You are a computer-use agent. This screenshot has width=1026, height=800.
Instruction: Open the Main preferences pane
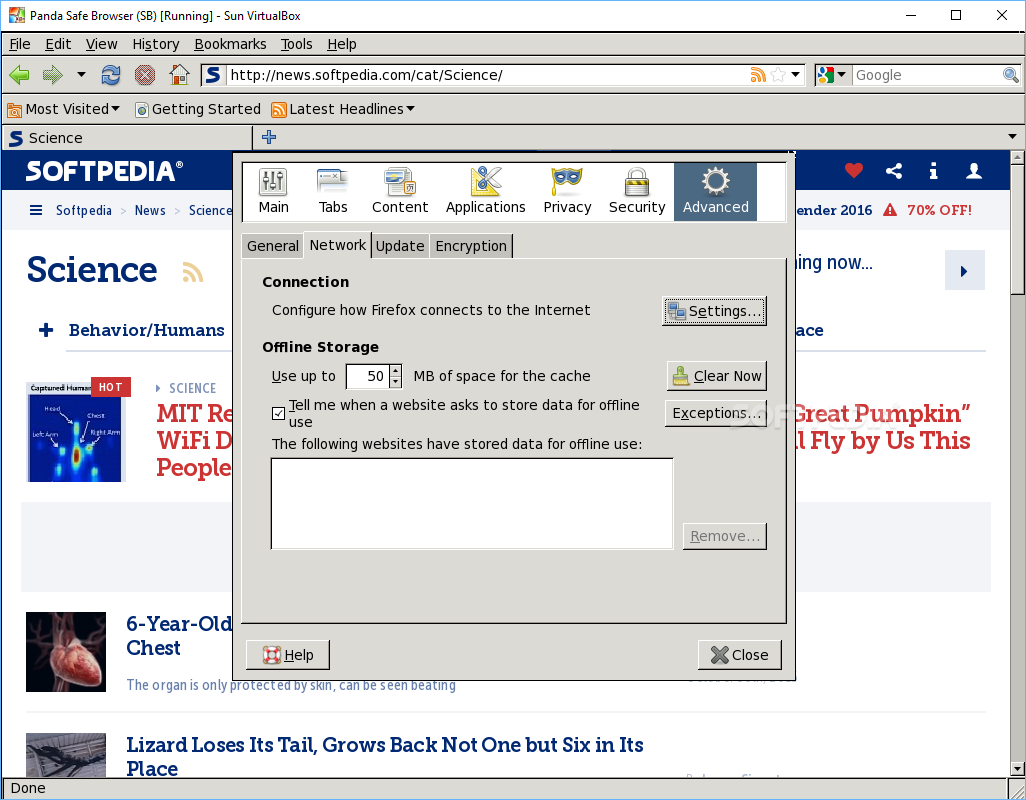[273, 192]
